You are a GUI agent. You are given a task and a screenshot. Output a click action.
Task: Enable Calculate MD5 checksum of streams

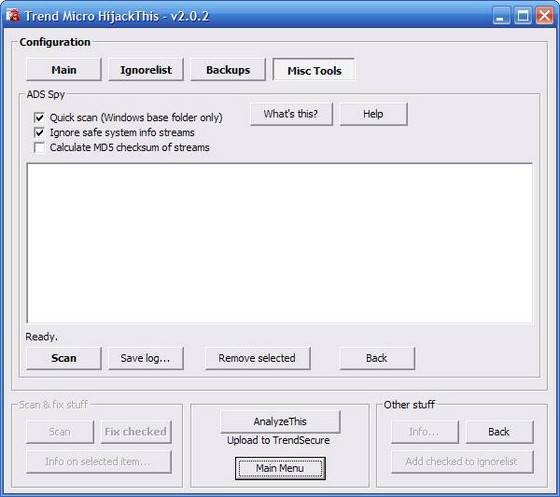point(39,147)
